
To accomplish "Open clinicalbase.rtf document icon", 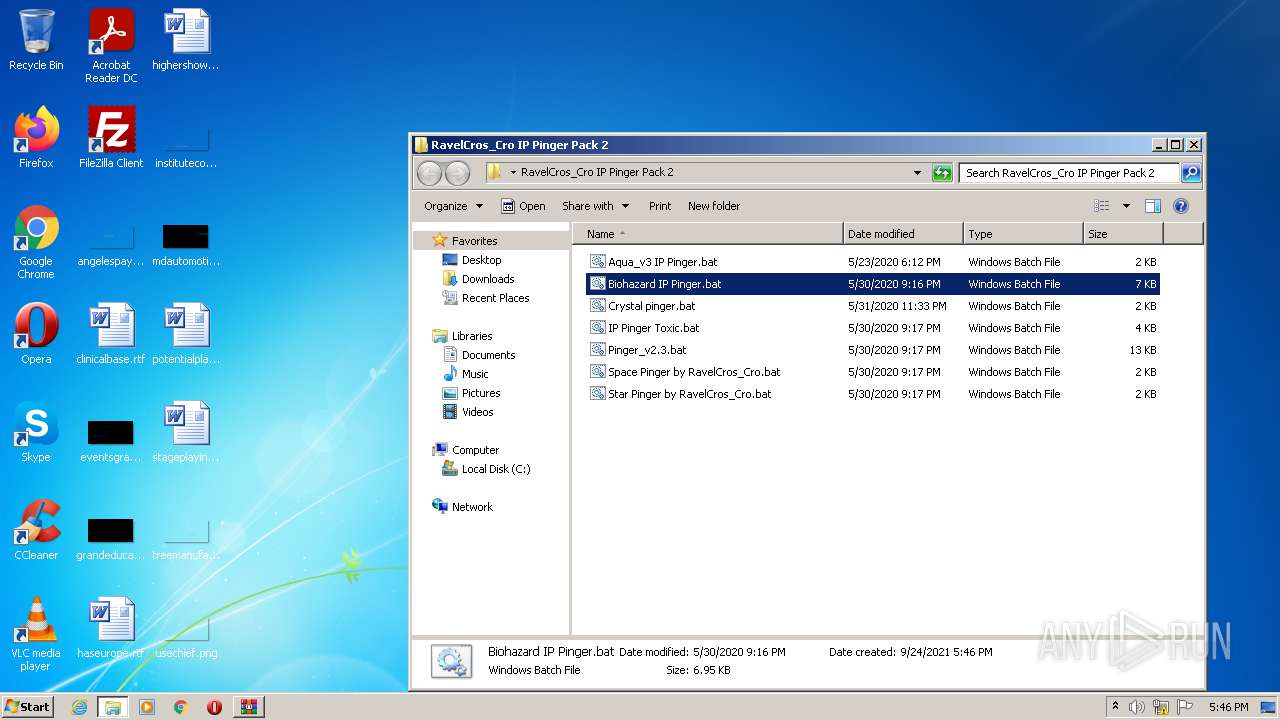I will coord(111,333).
